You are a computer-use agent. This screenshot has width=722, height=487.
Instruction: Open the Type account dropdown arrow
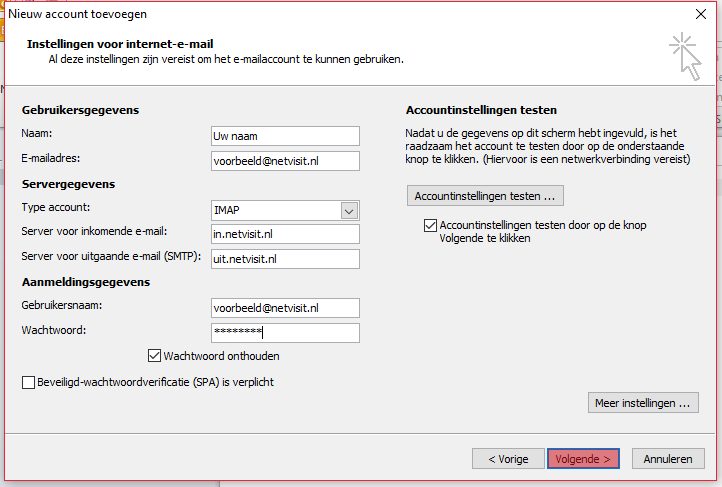[349, 211]
